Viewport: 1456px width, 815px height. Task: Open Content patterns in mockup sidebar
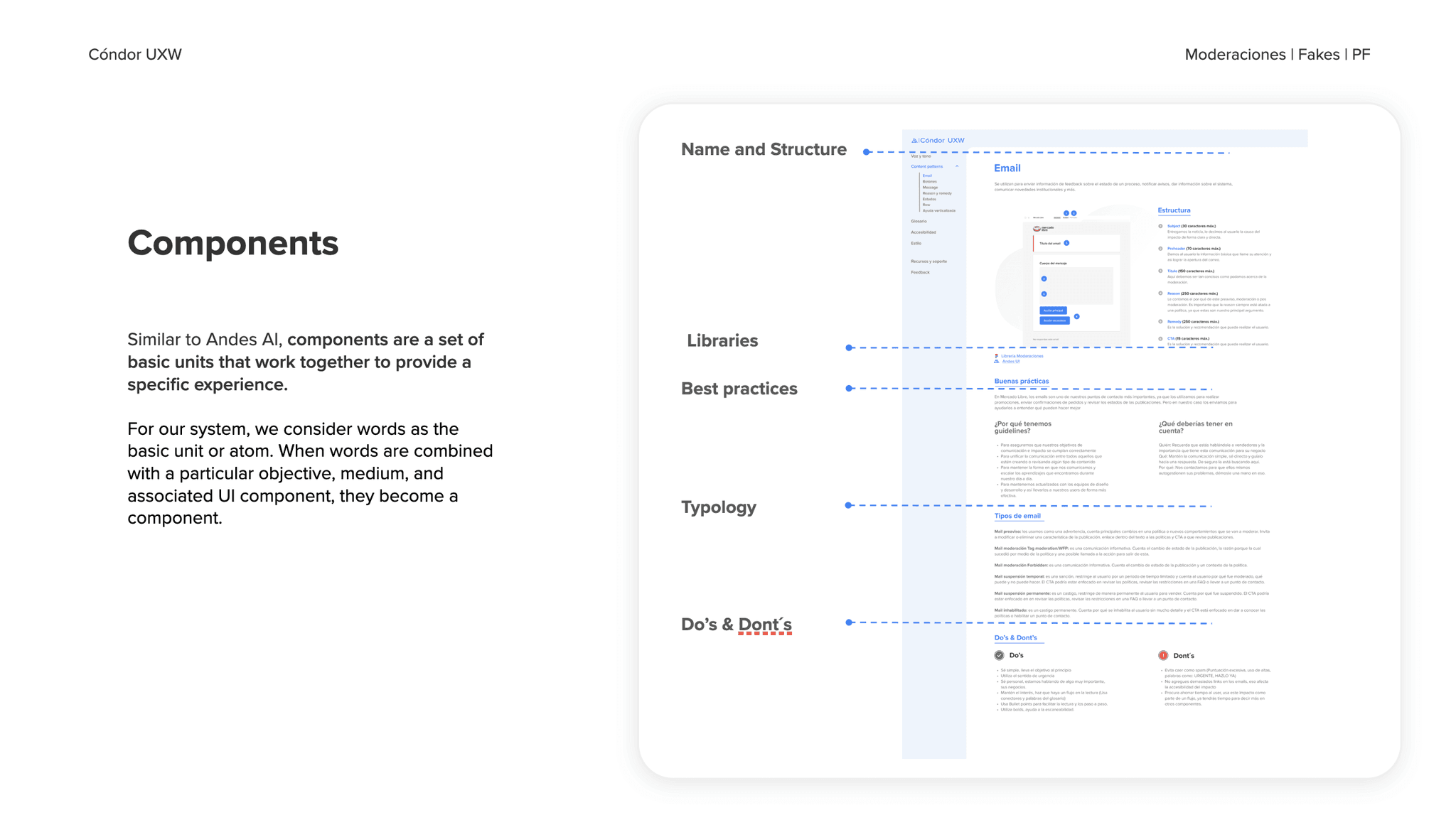(x=926, y=166)
